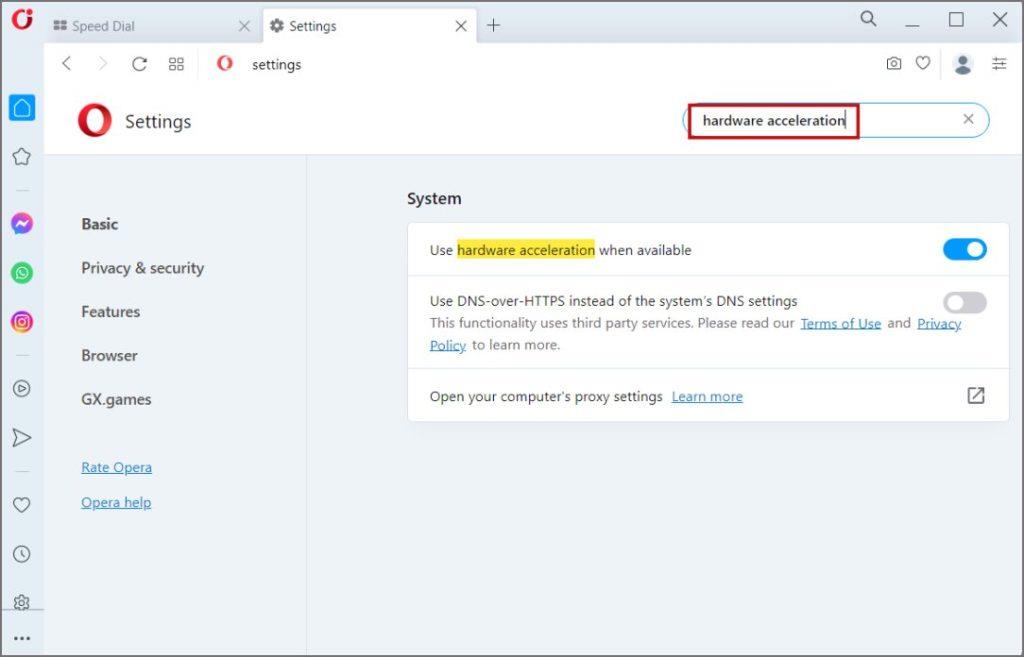Take a snapshot with camera icon
1024x657 pixels.
point(894,63)
